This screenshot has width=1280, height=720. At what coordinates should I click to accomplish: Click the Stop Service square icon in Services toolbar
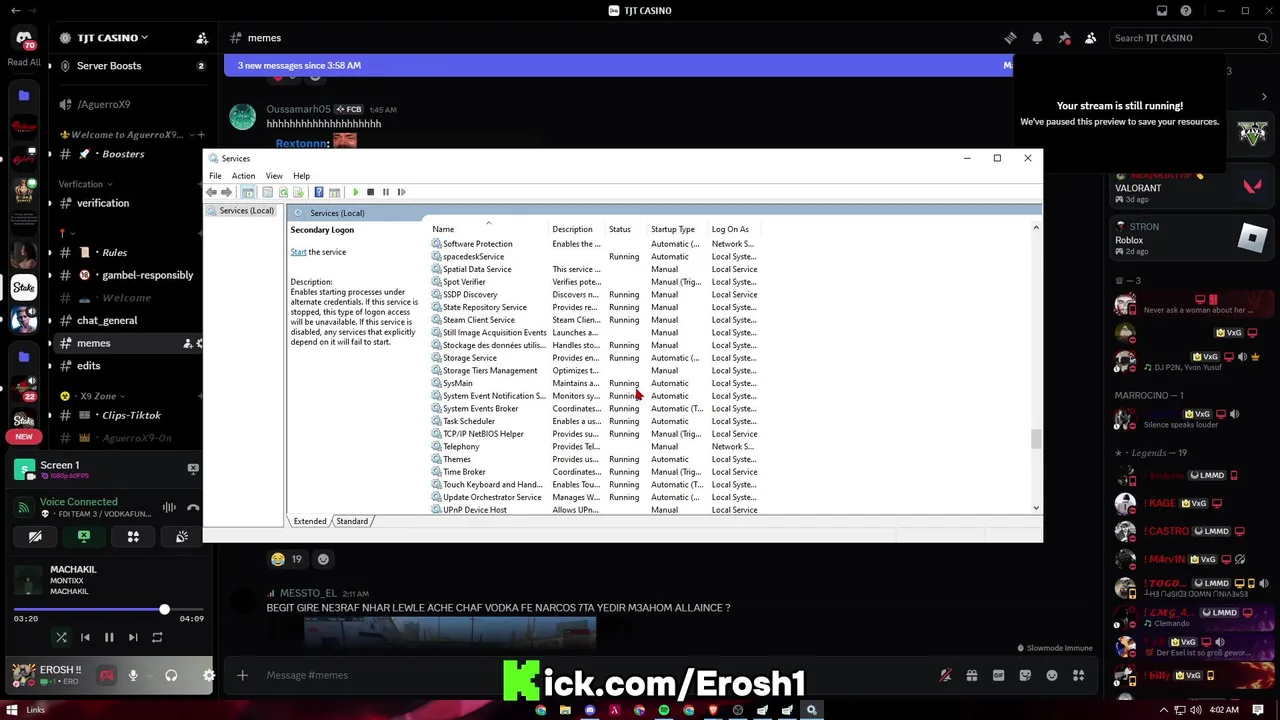coord(370,192)
